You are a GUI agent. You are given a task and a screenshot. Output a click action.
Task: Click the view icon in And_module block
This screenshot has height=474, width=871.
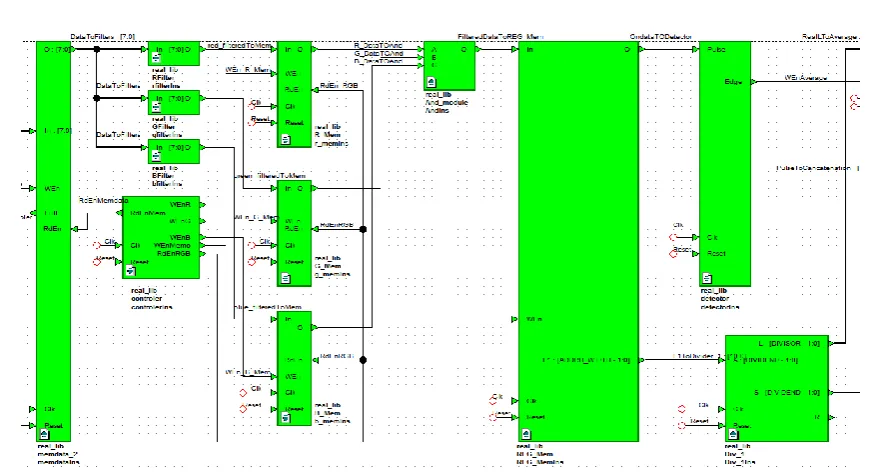coord(432,83)
